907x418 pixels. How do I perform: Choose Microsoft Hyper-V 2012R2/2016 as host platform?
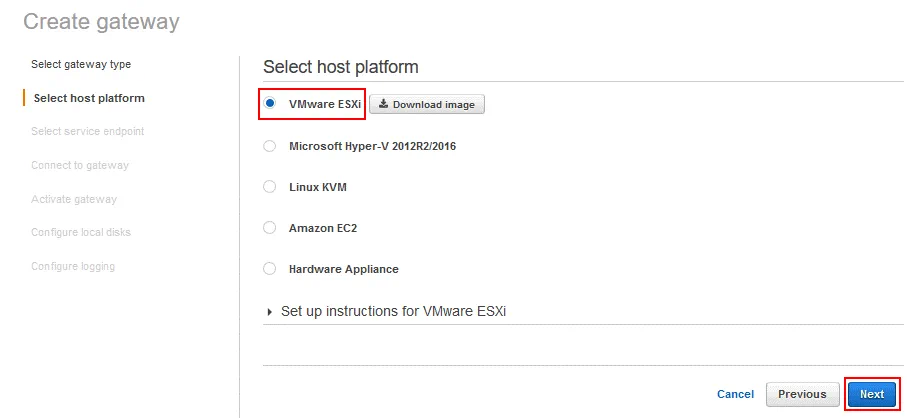(x=269, y=146)
